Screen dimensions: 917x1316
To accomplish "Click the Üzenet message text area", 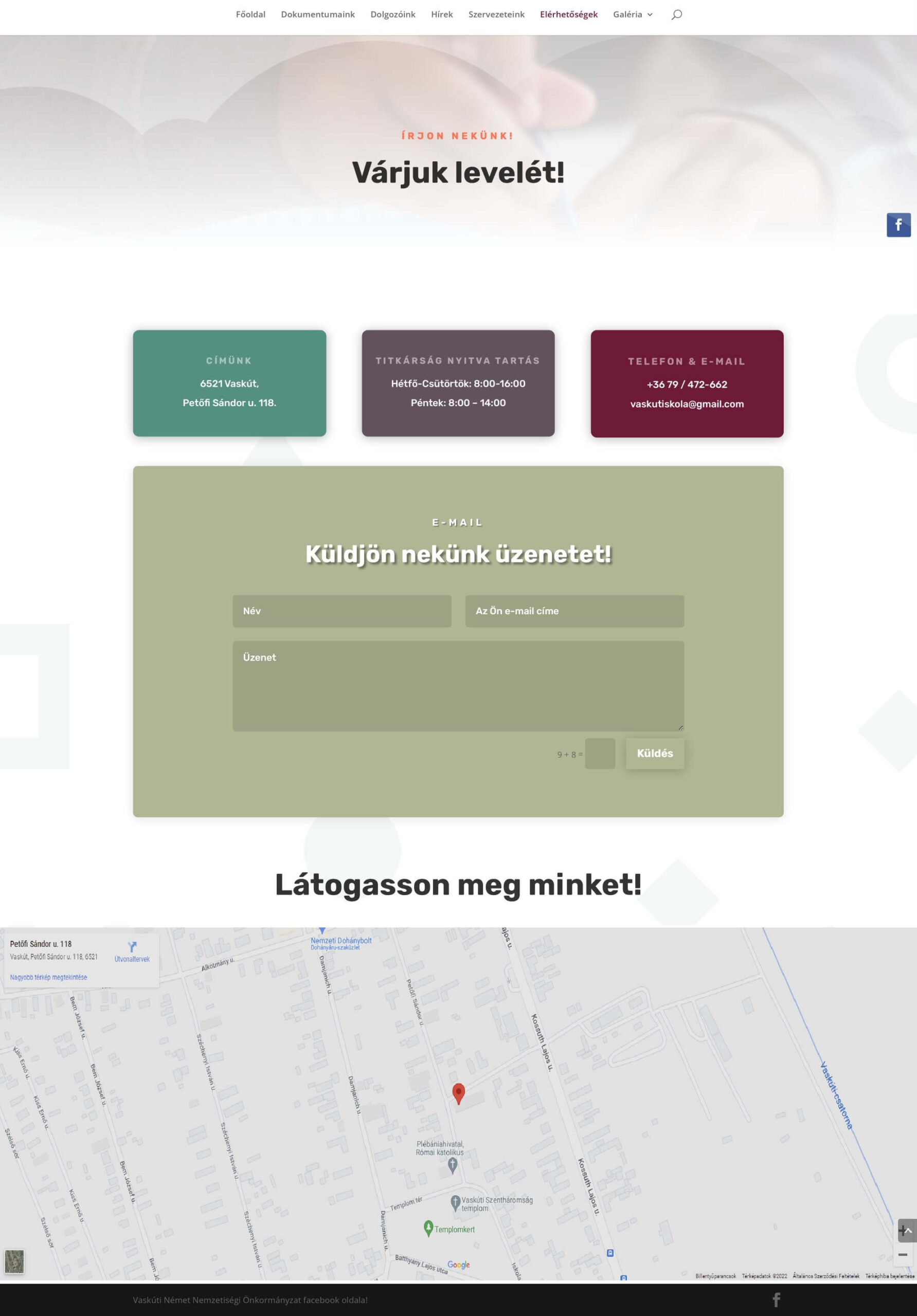I will tap(458, 686).
